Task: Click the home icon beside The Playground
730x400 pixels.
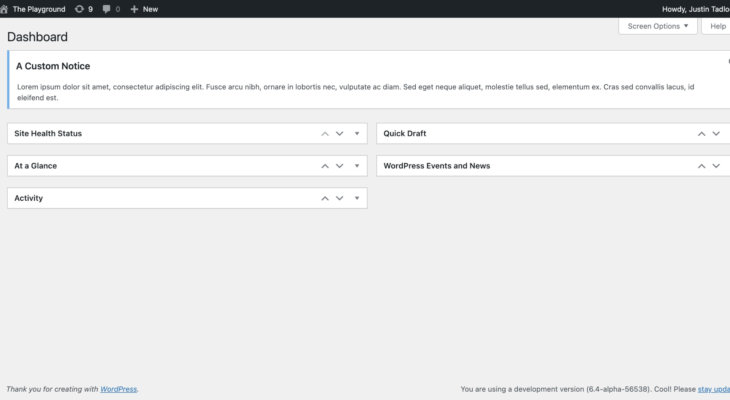Action: pyautogui.click(x=4, y=9)
